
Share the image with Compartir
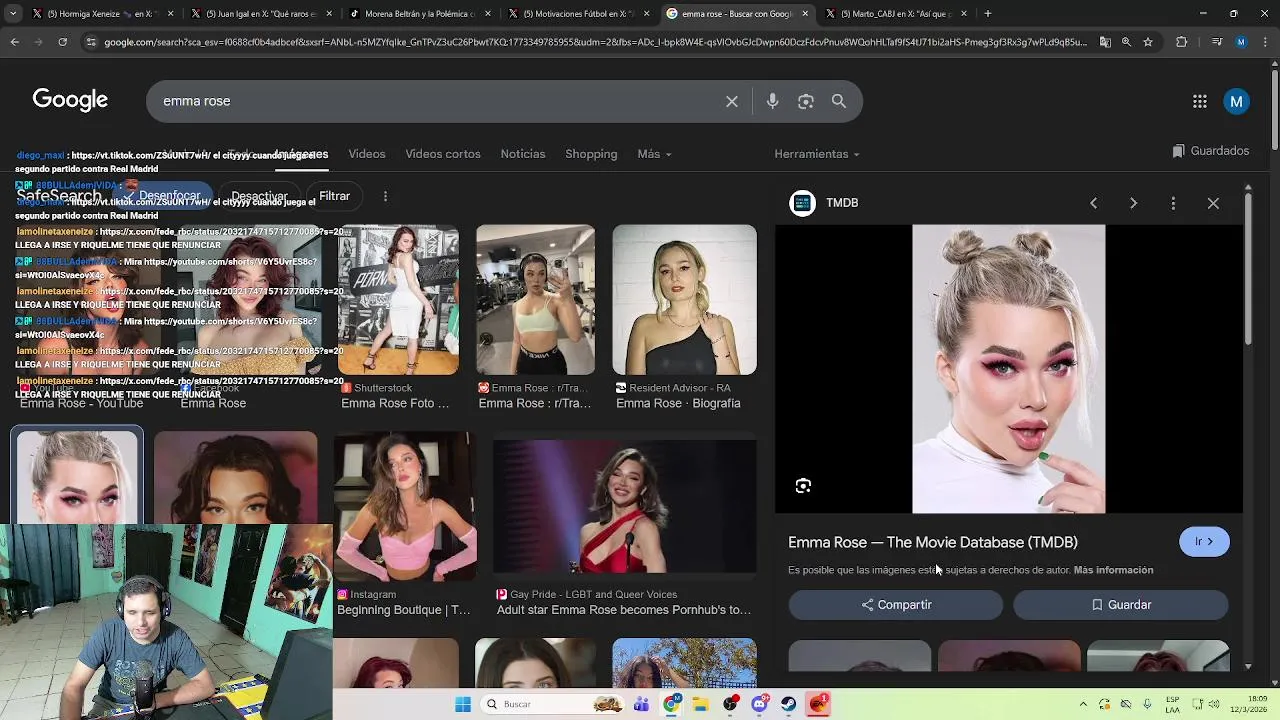(x=896, y=605)
